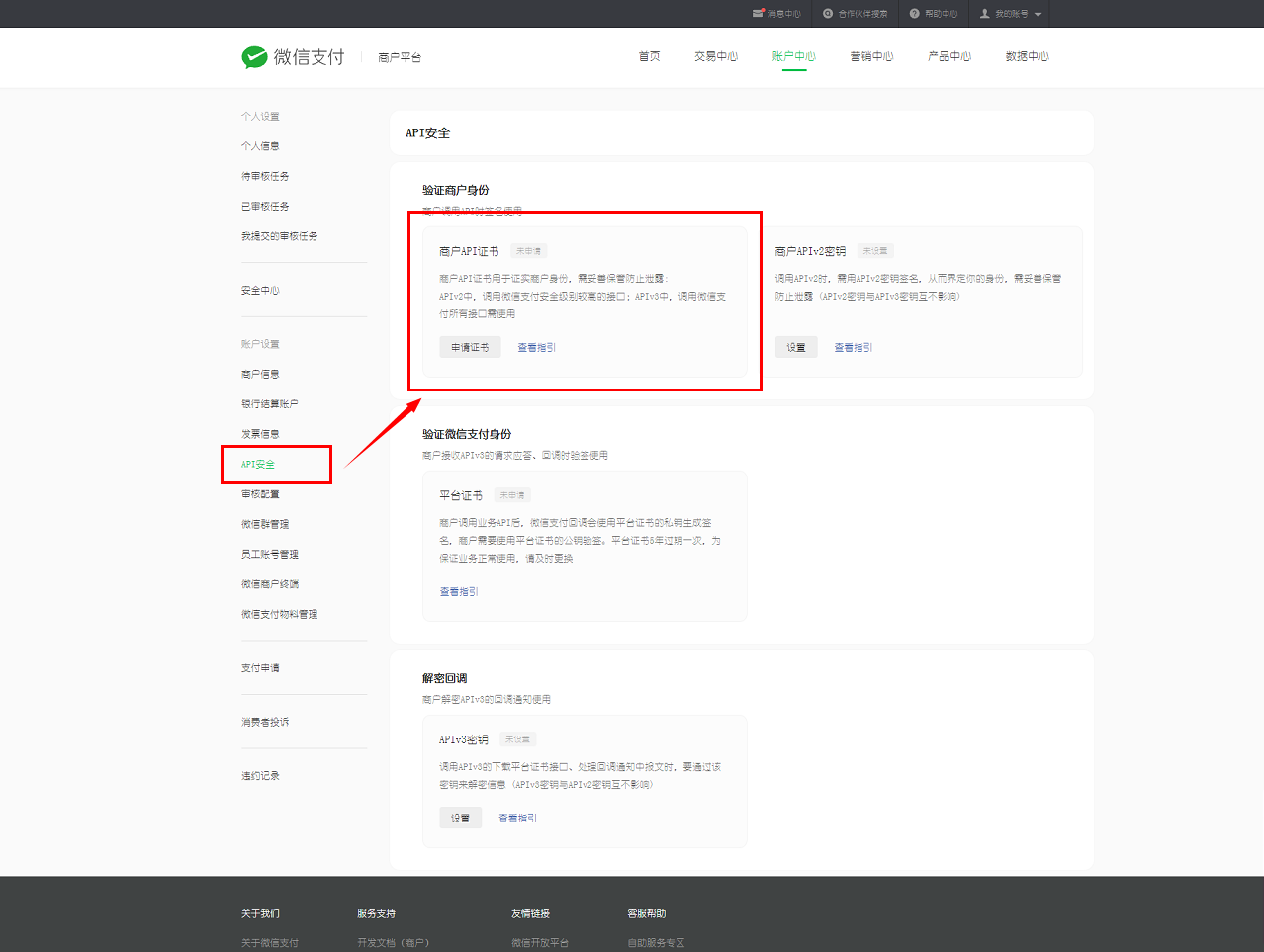This screenshot has height=952, width=1264.
Task: Open 开发文档（商户） footer link
Action: tap(394, 943)
